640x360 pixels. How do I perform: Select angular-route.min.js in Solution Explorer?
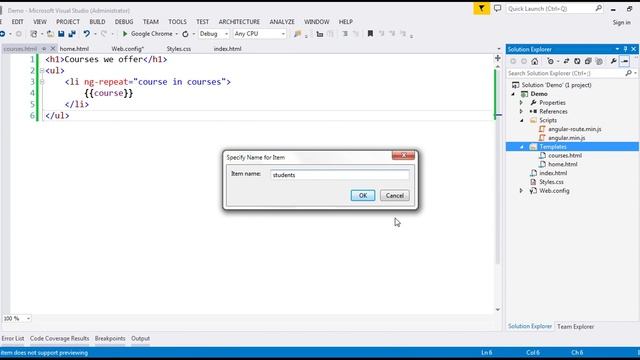[575, 129]
